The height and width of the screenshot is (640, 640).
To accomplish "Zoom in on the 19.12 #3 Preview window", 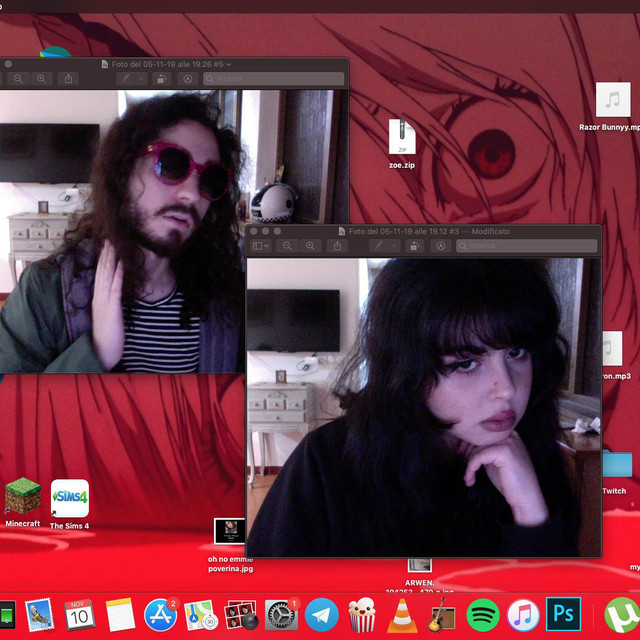I will click(x=310, y=246).
